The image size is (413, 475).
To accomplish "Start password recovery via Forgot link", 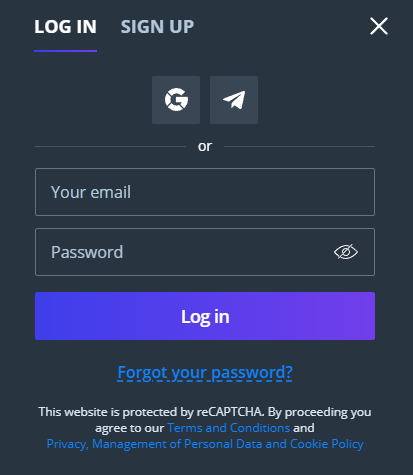I will pyautogui.click(x=205, y=372).
